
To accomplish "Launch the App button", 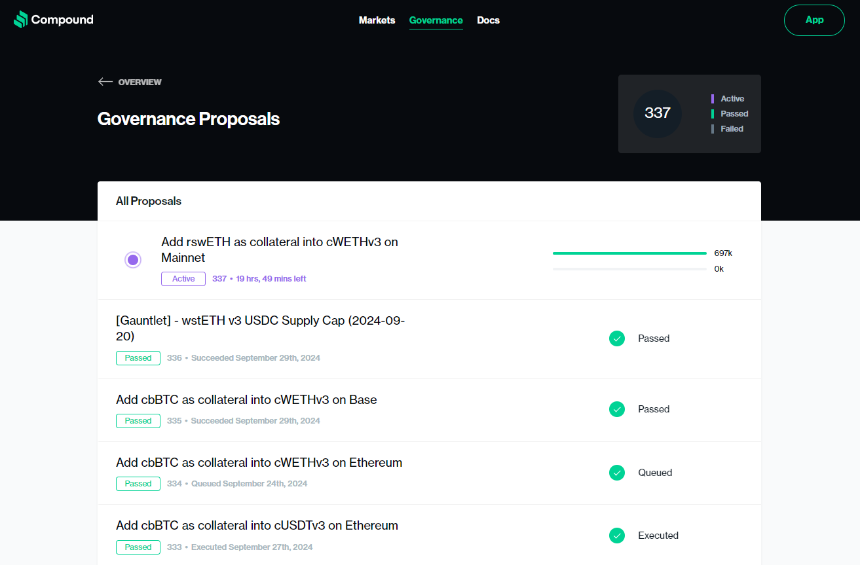I will [x=814, y=20].
